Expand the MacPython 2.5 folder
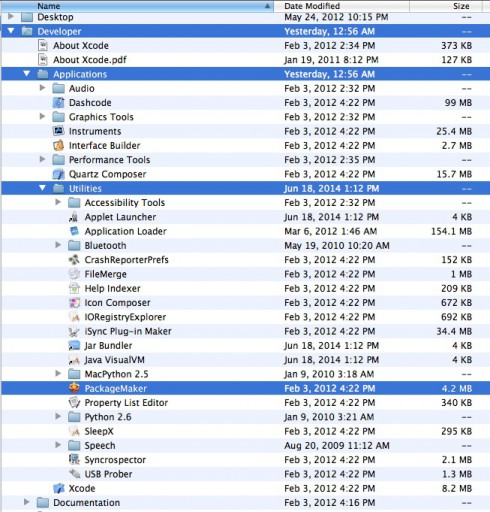Screen dimensions: 490x512 pyautogui.click(x=58, y=373)
